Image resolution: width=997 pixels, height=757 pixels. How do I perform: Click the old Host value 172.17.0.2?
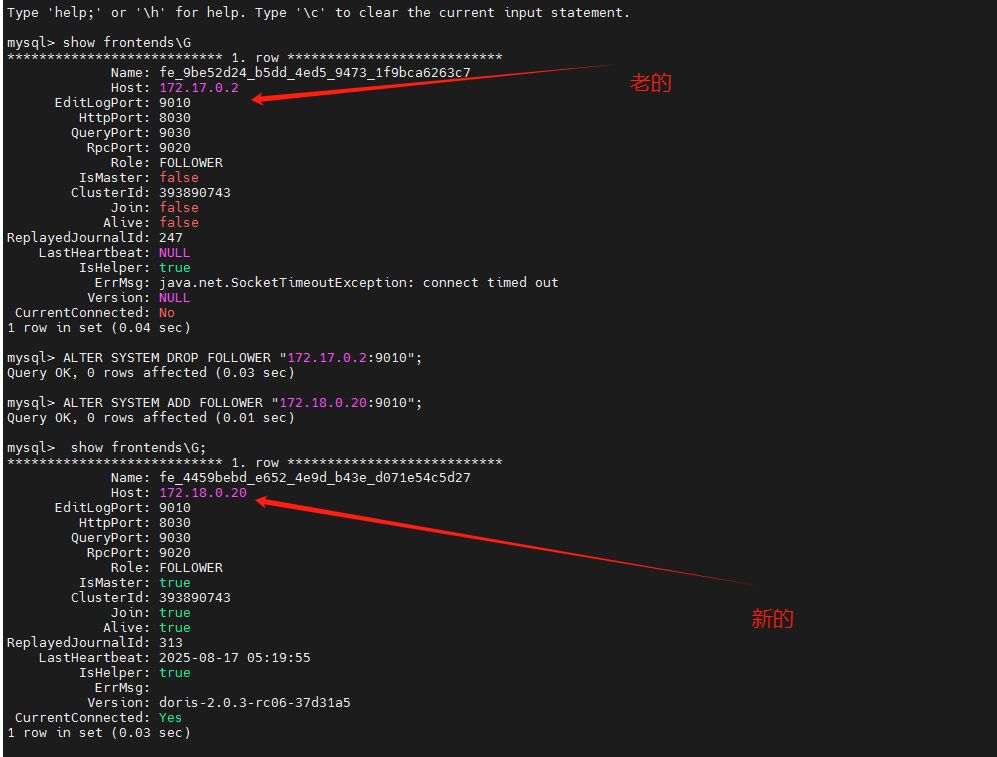tap(199, 88)
